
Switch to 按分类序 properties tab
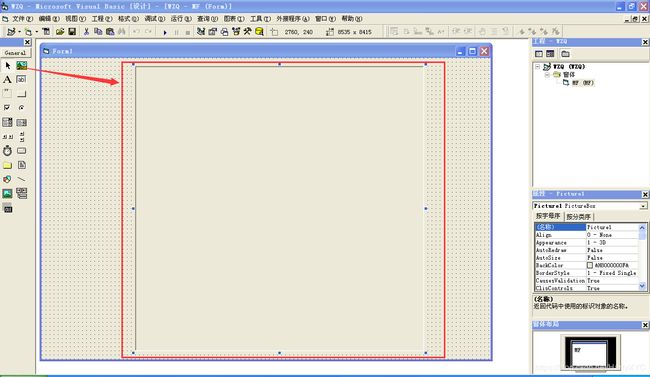click(x=578, y=216)
